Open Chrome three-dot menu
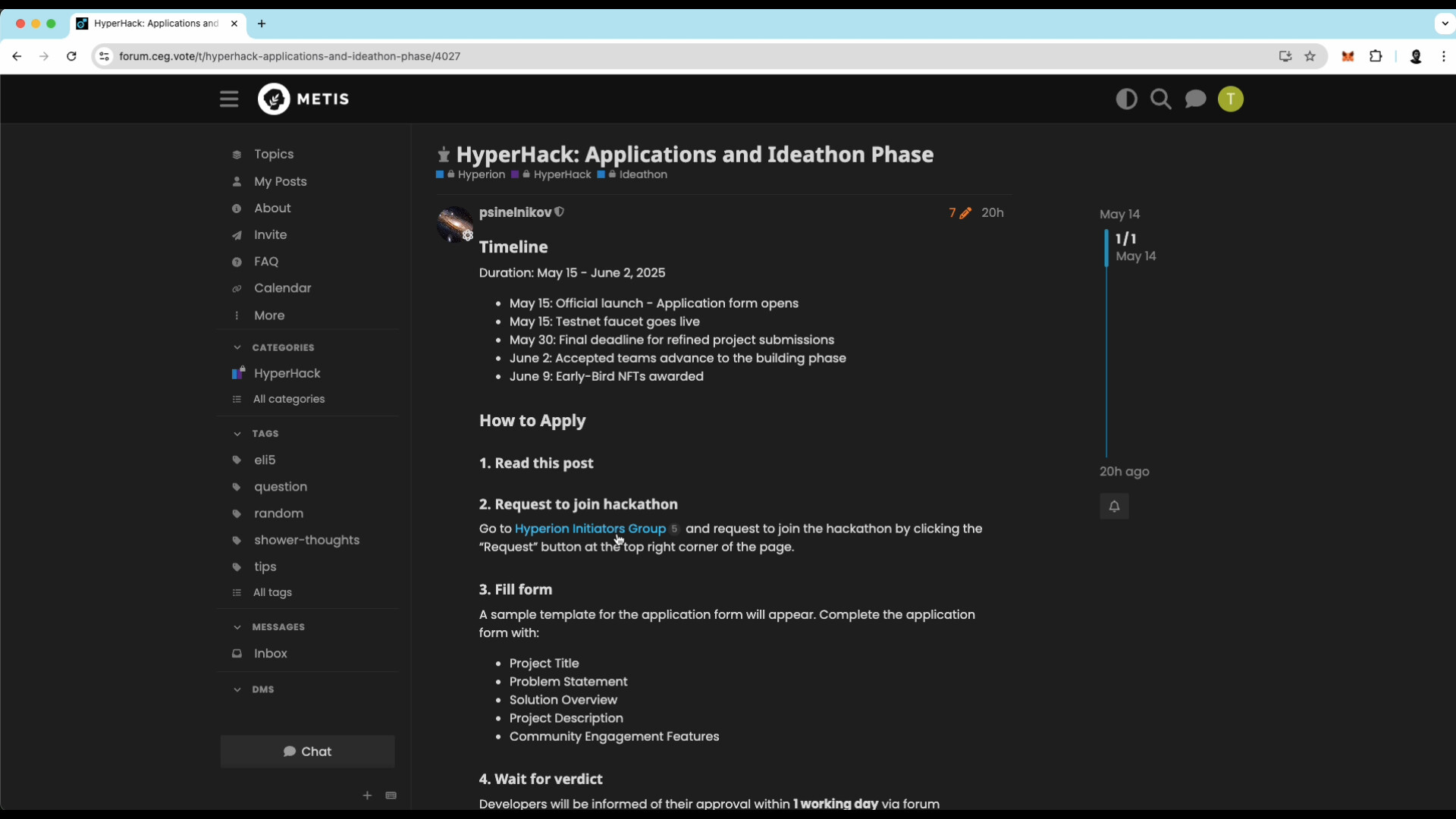 [1444, 56]
